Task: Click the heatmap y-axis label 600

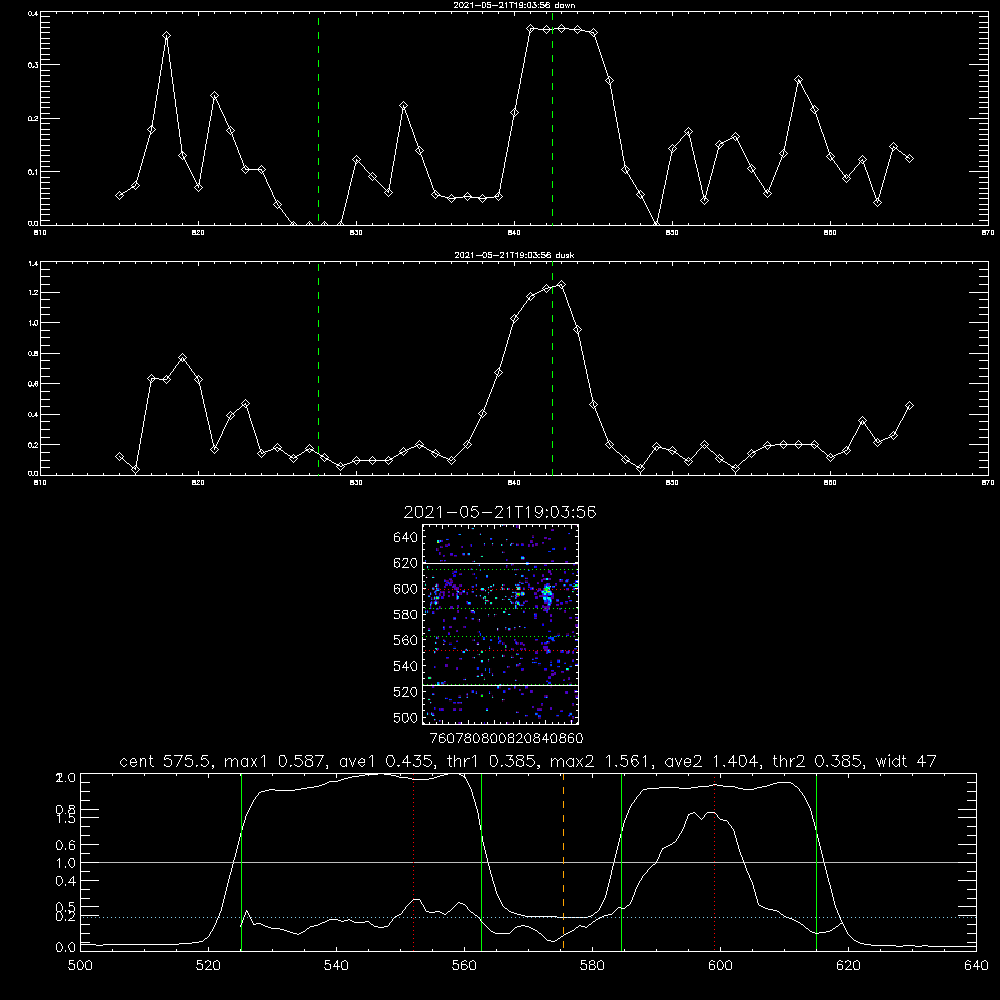Action: [406, 589]
